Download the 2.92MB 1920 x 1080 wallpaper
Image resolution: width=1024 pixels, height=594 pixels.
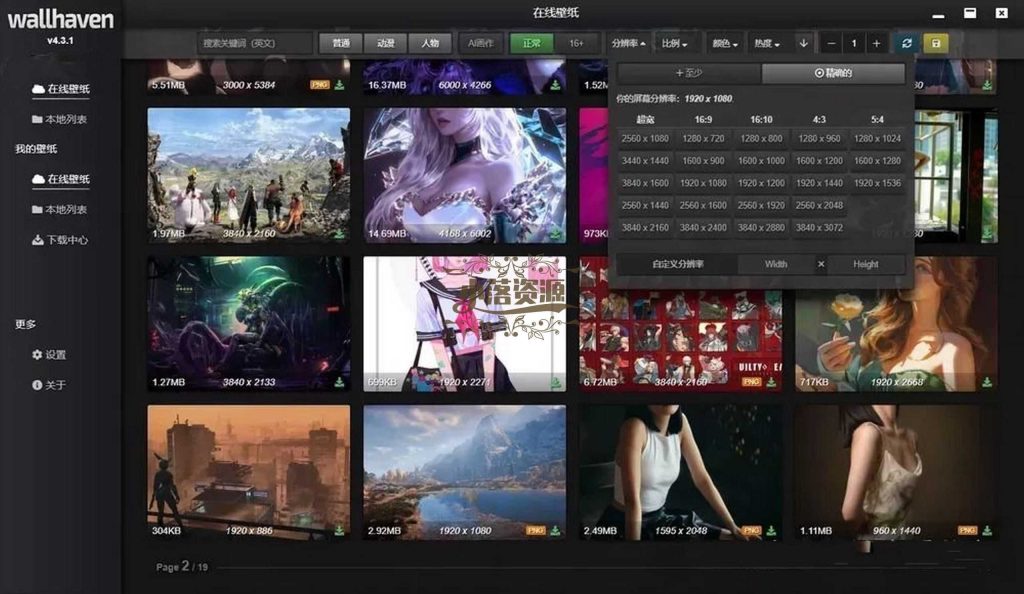[555, 531]
